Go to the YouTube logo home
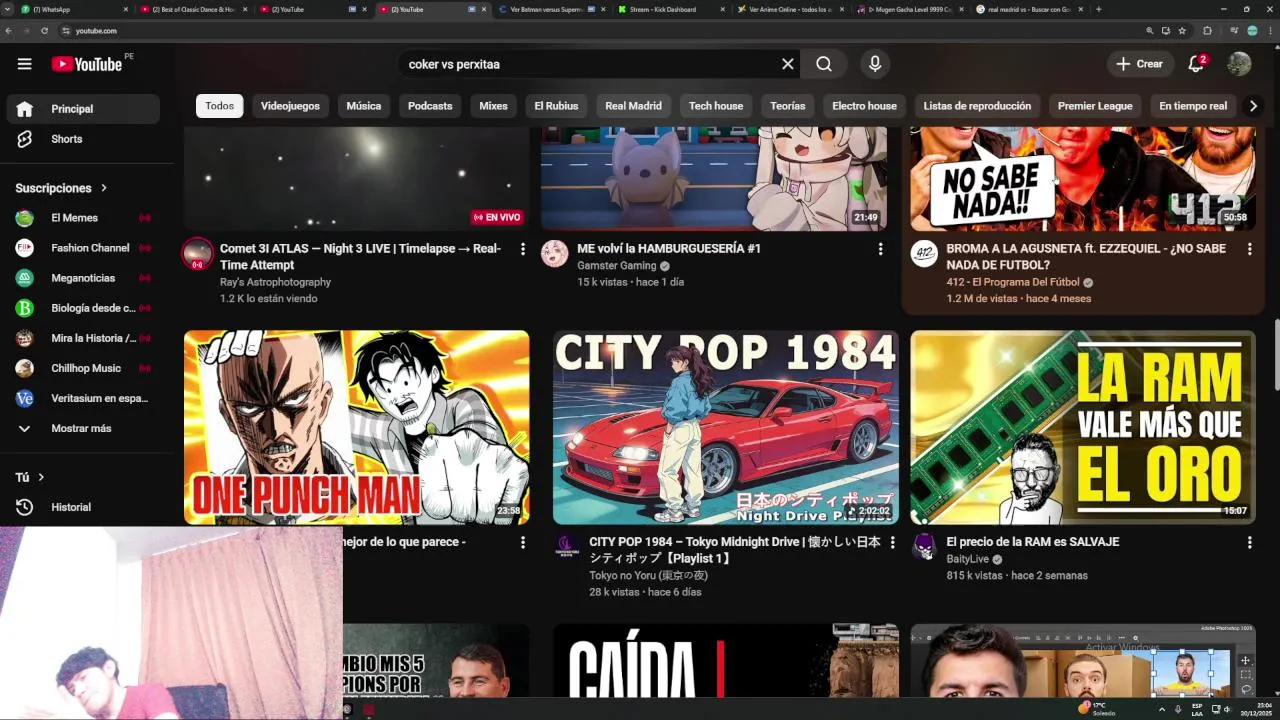Image resolution: width=1280 pixels, height=720 pixels. coord(87,64)
